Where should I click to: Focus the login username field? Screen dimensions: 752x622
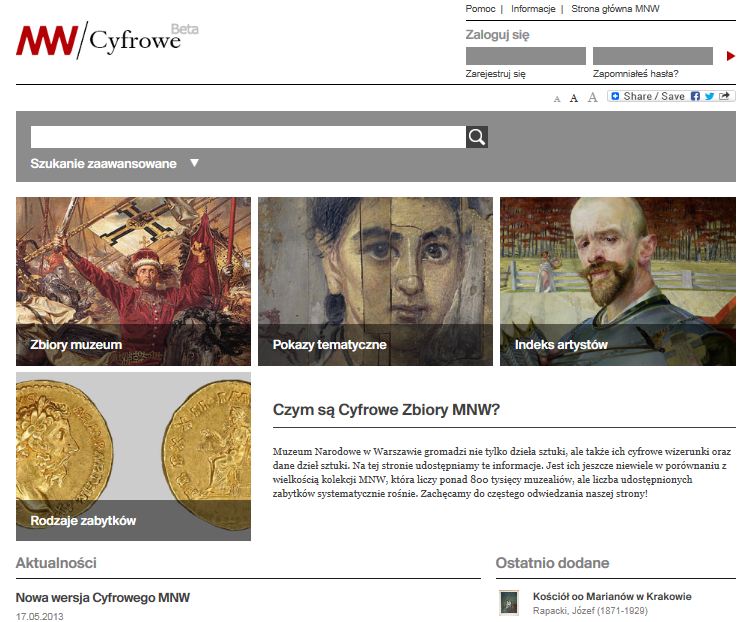[526, 56]
